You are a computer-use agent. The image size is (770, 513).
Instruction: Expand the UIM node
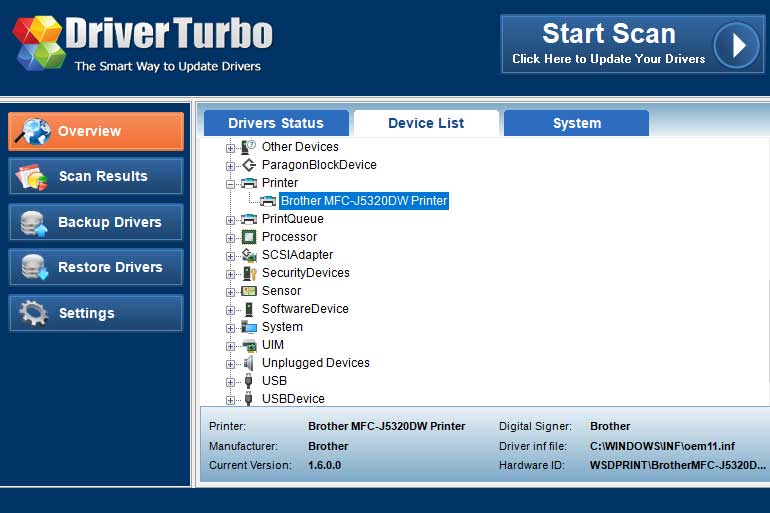(x=230, y=346)
